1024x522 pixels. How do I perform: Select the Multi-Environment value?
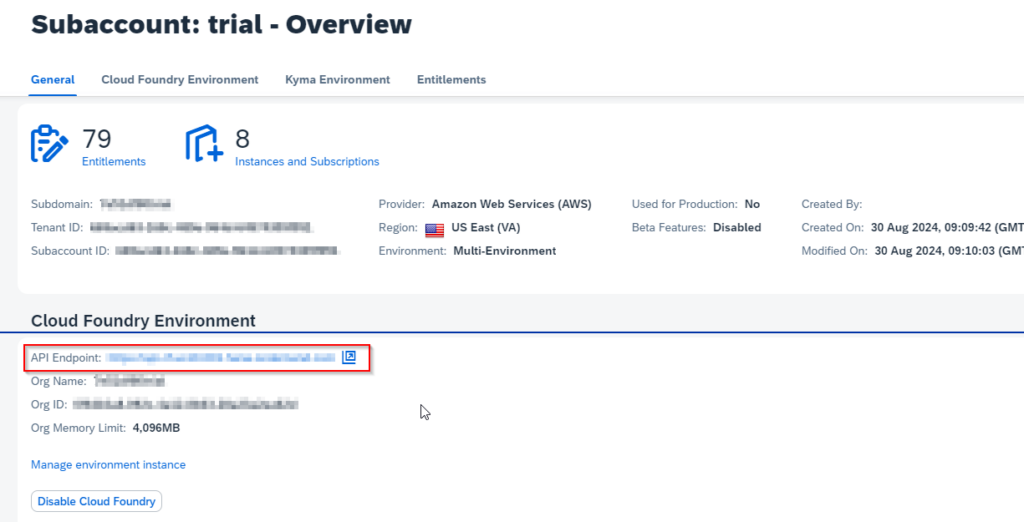tap(505, 251)
